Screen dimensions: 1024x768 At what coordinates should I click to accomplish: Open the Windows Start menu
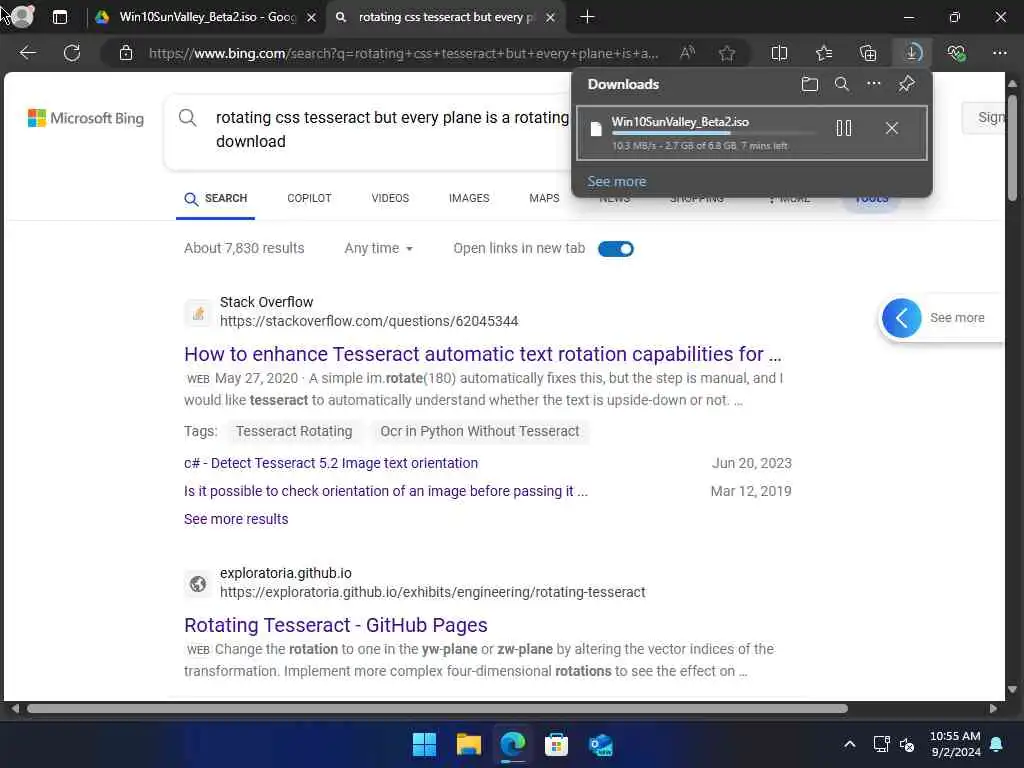(424, 744)
